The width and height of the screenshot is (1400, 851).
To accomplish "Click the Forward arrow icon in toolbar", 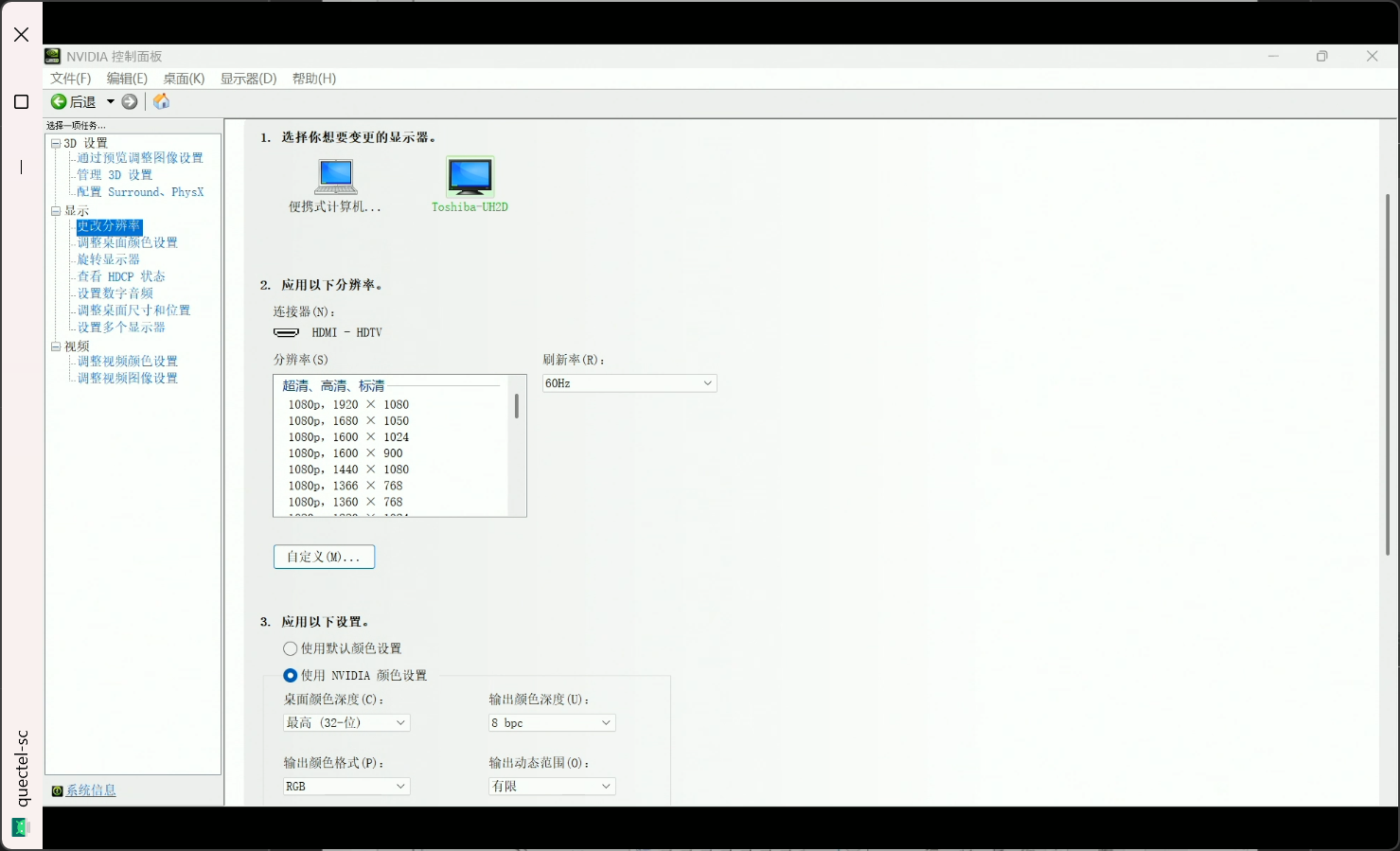I will 130,101.
